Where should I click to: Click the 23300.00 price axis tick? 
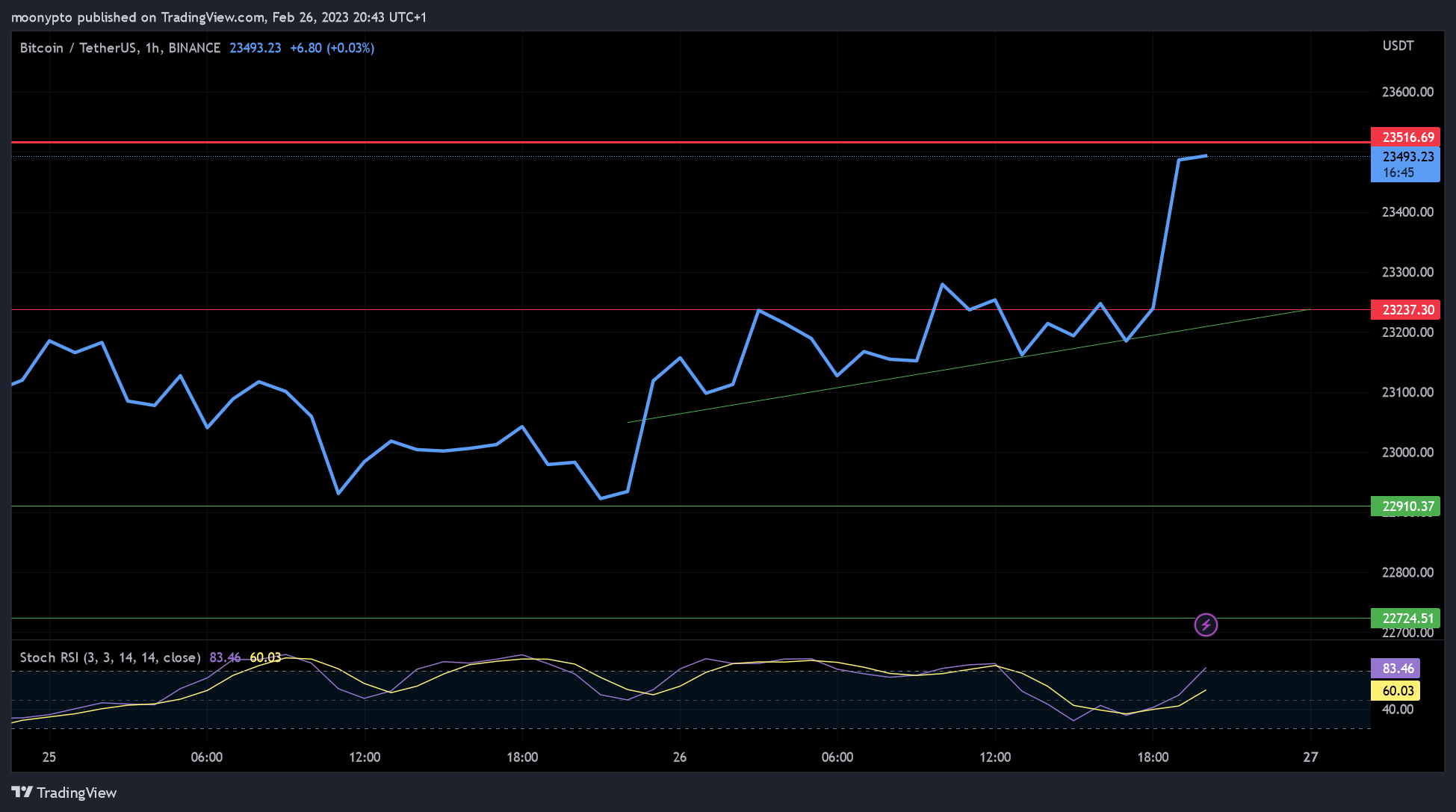click(x=1407, y=272)
